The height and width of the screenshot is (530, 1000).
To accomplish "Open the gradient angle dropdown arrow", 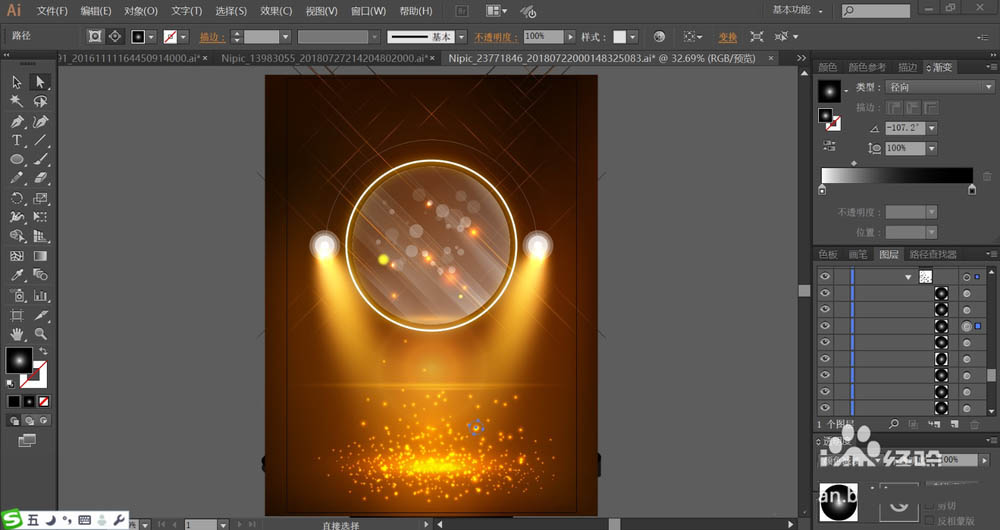I will point(932,128).
